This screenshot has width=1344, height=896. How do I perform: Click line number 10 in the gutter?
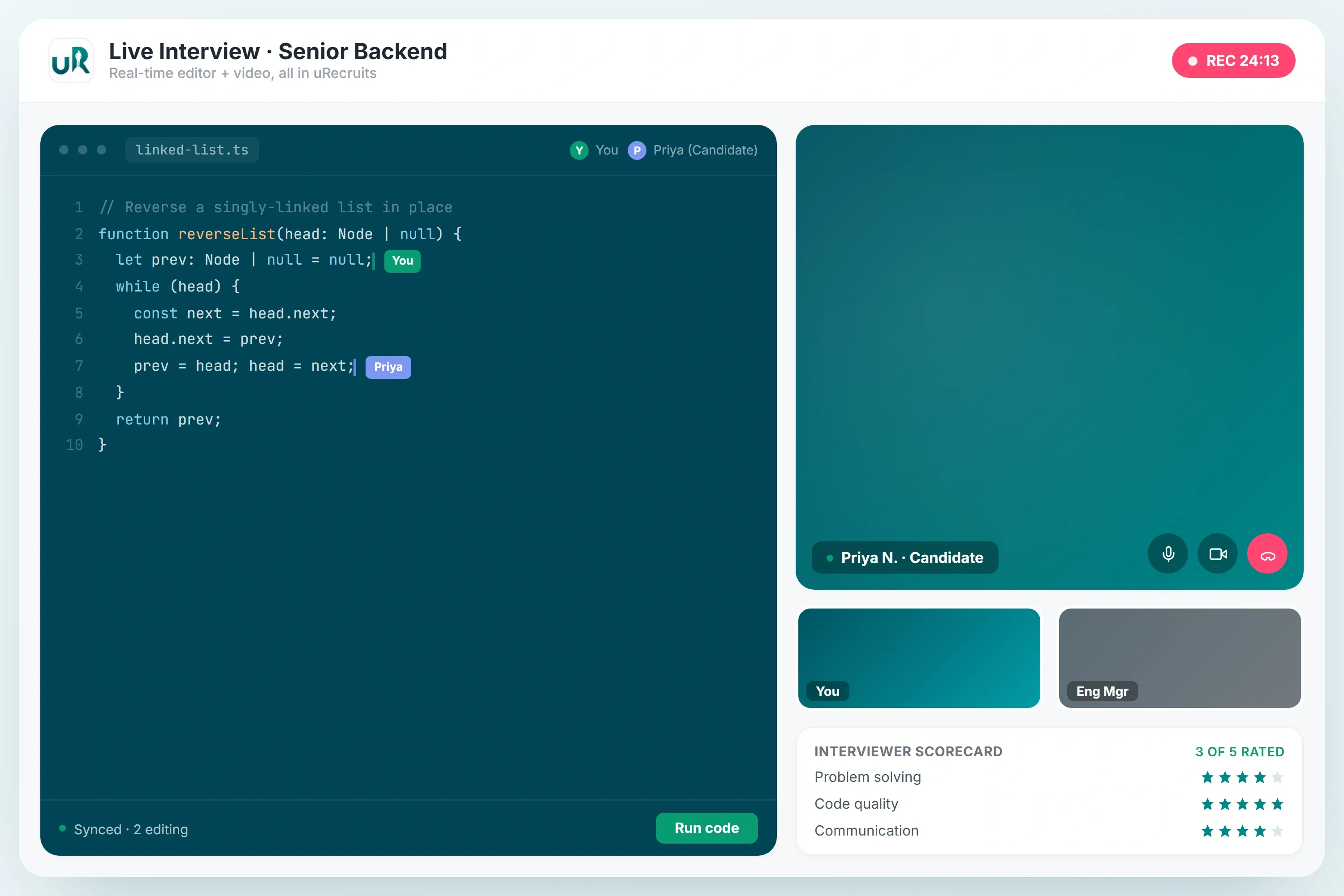click(x=74, y=445)
